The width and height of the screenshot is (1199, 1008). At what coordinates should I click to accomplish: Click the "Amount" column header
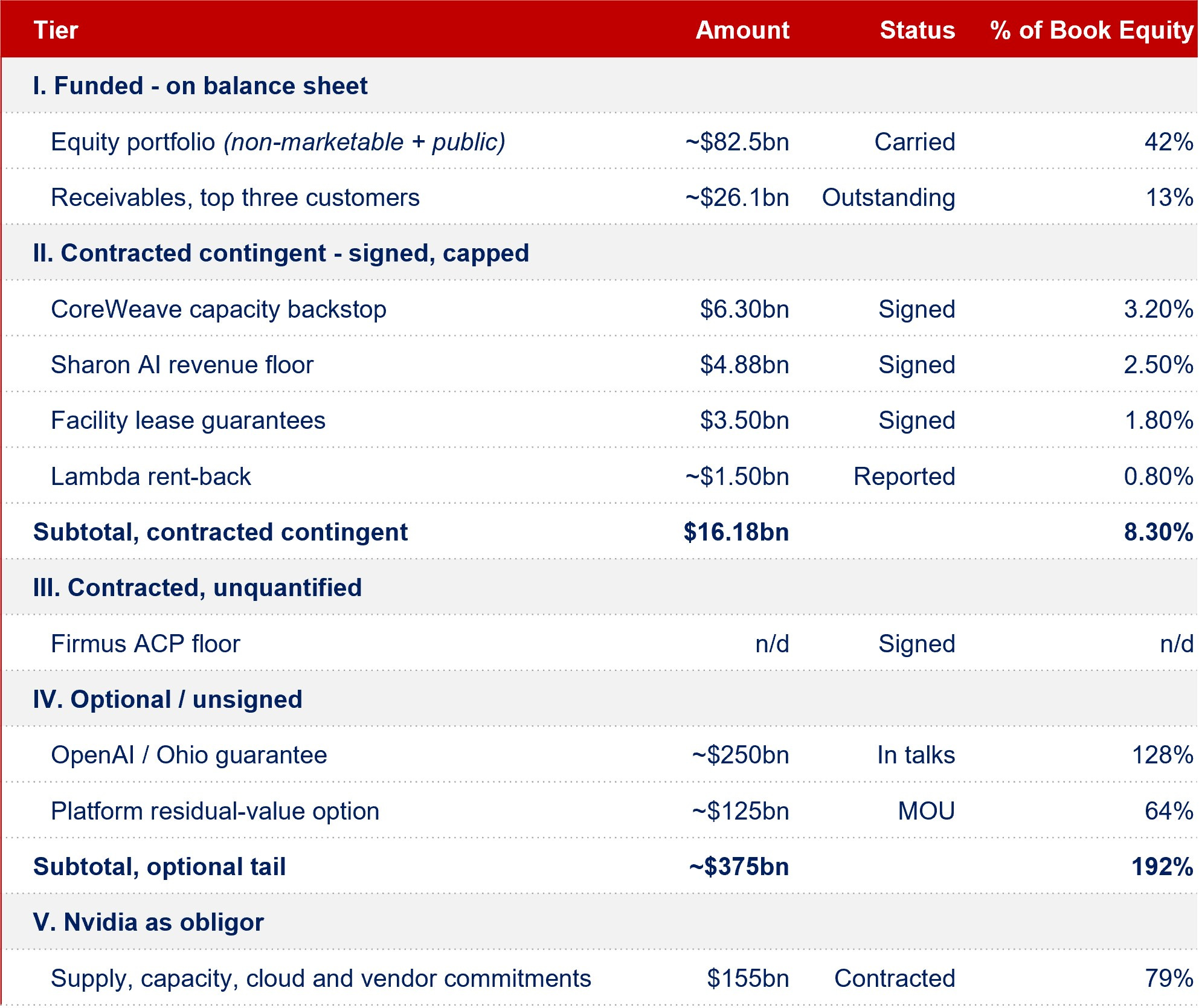[x=742, y=30]
